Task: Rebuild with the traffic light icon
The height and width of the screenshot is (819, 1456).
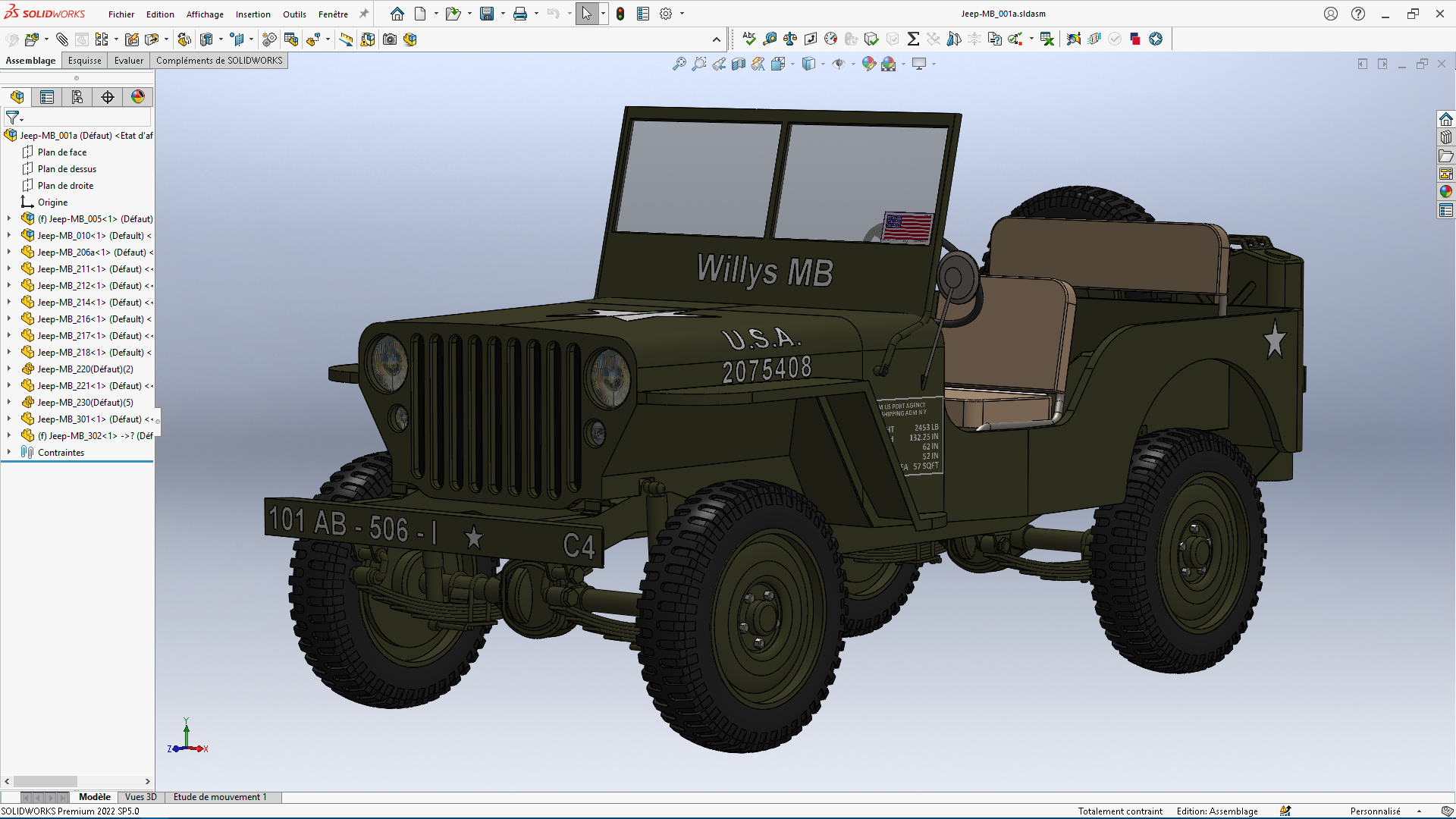Action: point(620,14)
